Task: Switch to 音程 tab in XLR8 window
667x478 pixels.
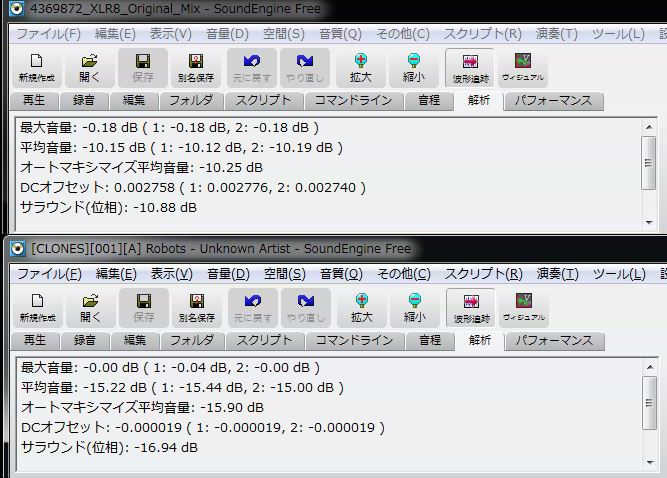Action: [429, 100]
